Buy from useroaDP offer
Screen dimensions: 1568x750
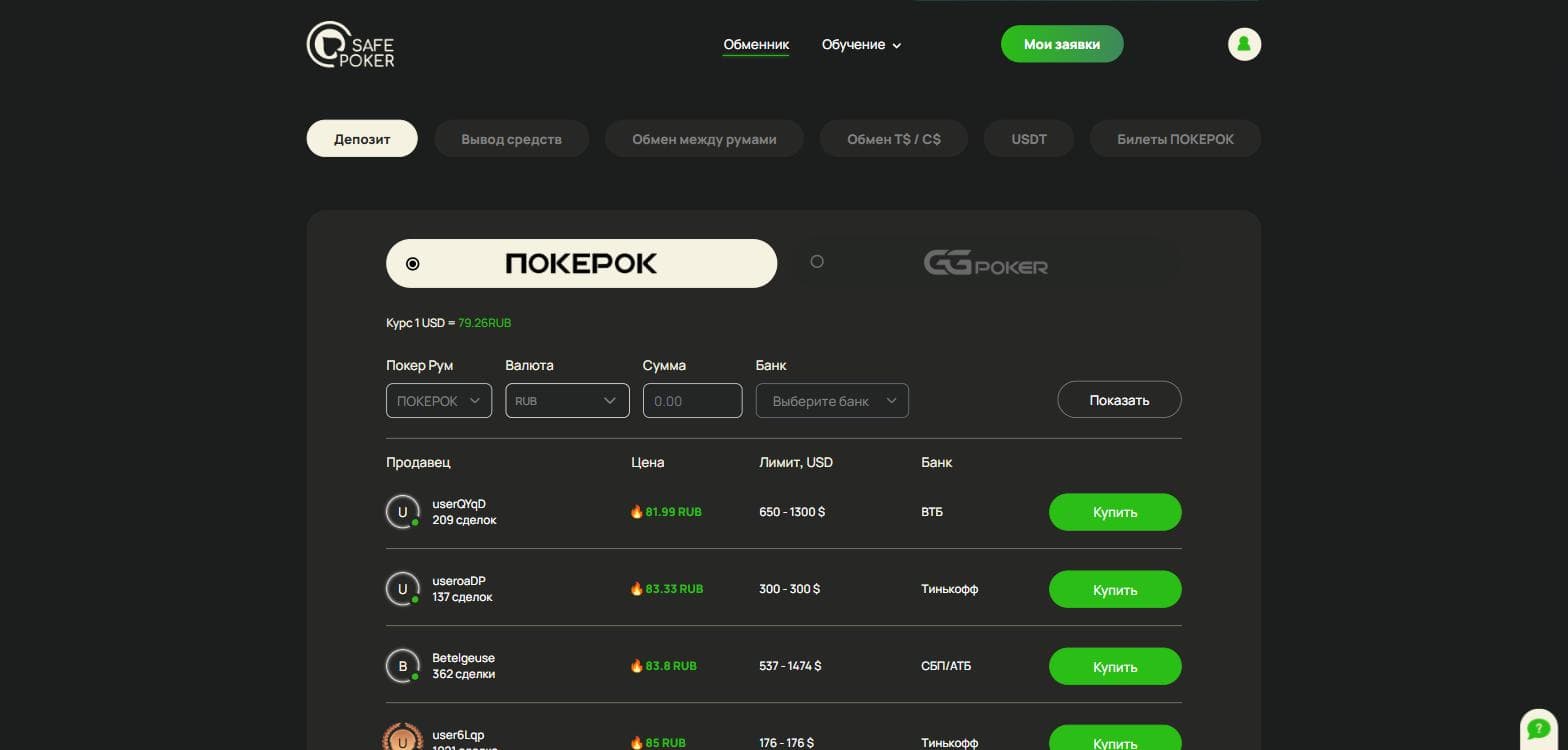[1115, 589]
